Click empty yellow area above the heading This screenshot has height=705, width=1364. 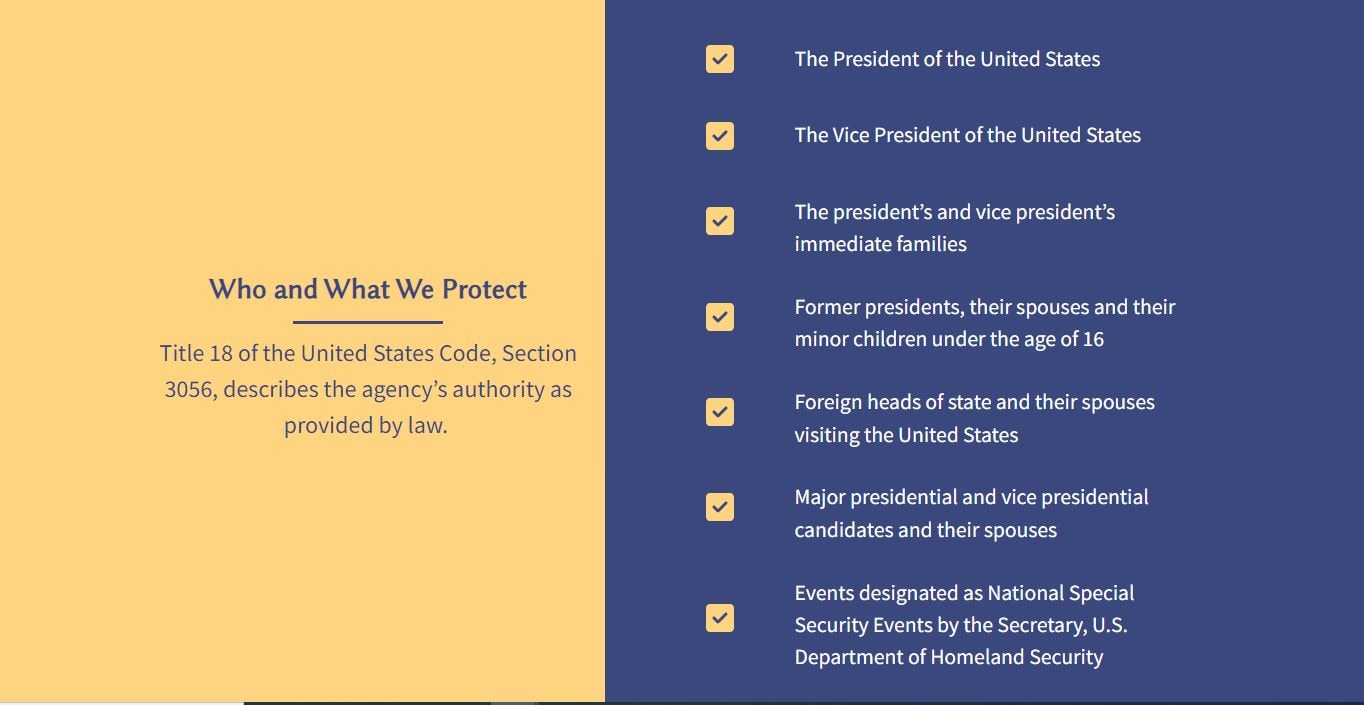click(300, 120)
